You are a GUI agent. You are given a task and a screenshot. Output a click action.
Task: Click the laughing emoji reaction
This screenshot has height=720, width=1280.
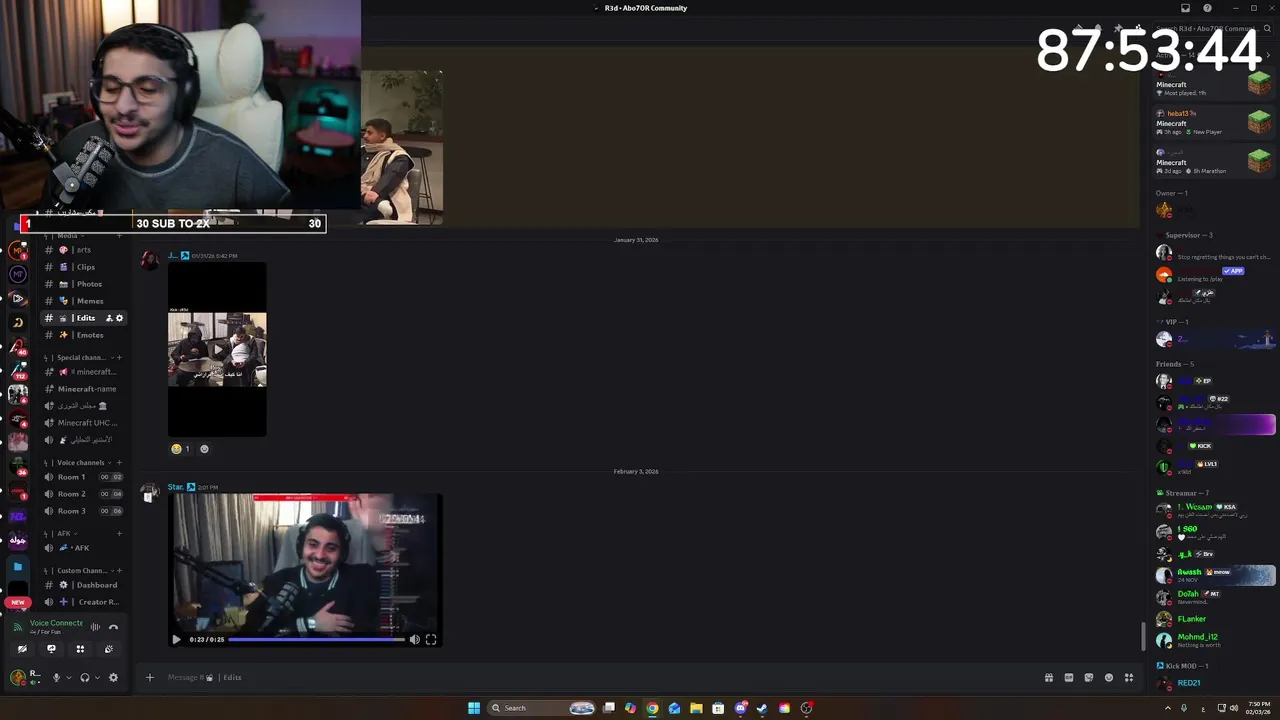click(181, 449)
